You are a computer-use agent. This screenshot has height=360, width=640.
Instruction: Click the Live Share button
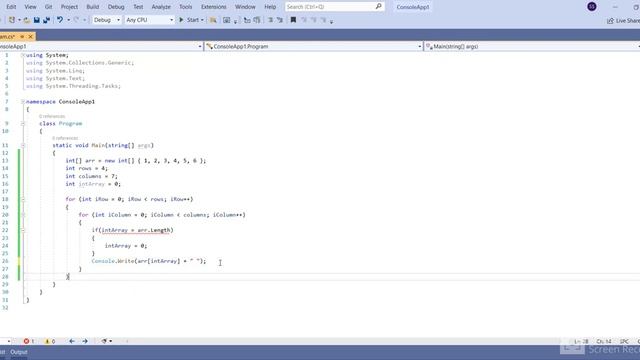pyautogui.click(x=623, y=21)
